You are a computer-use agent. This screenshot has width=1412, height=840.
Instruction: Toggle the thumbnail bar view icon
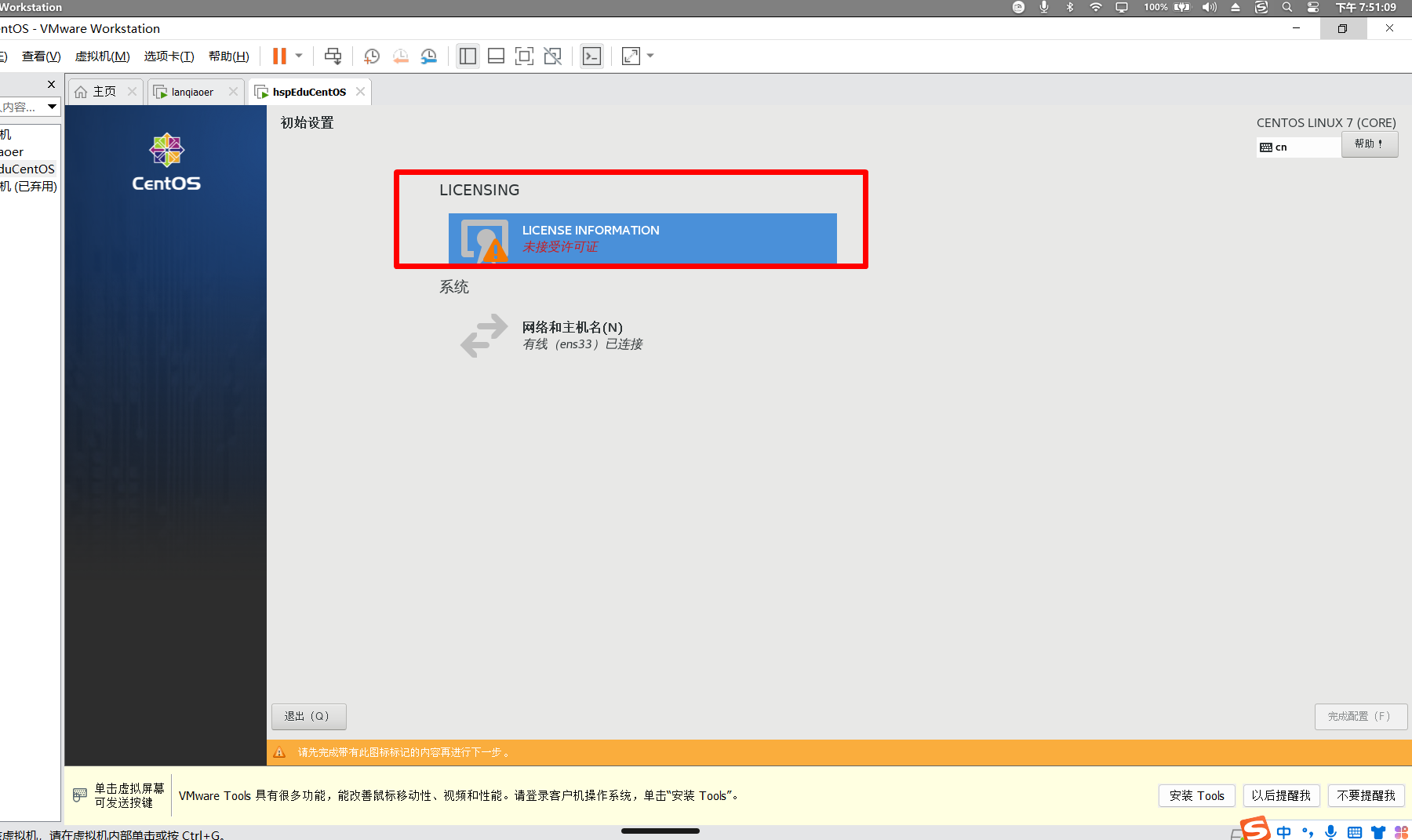point(496,56)
